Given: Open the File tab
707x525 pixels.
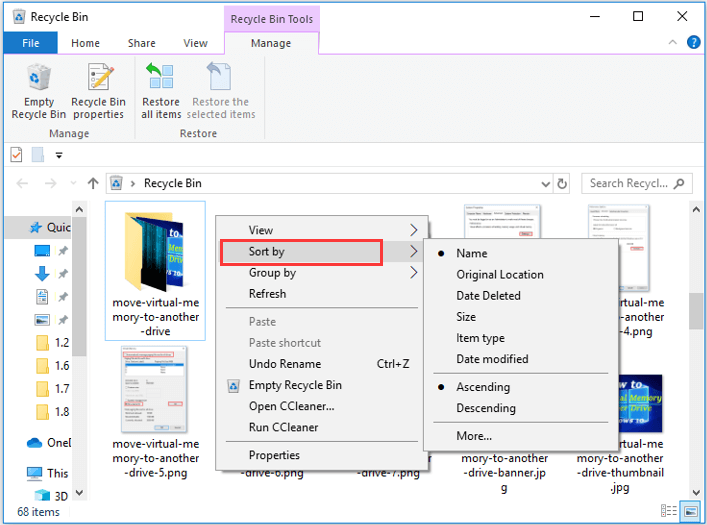Looking at the screenshot, I should (31, 43).
